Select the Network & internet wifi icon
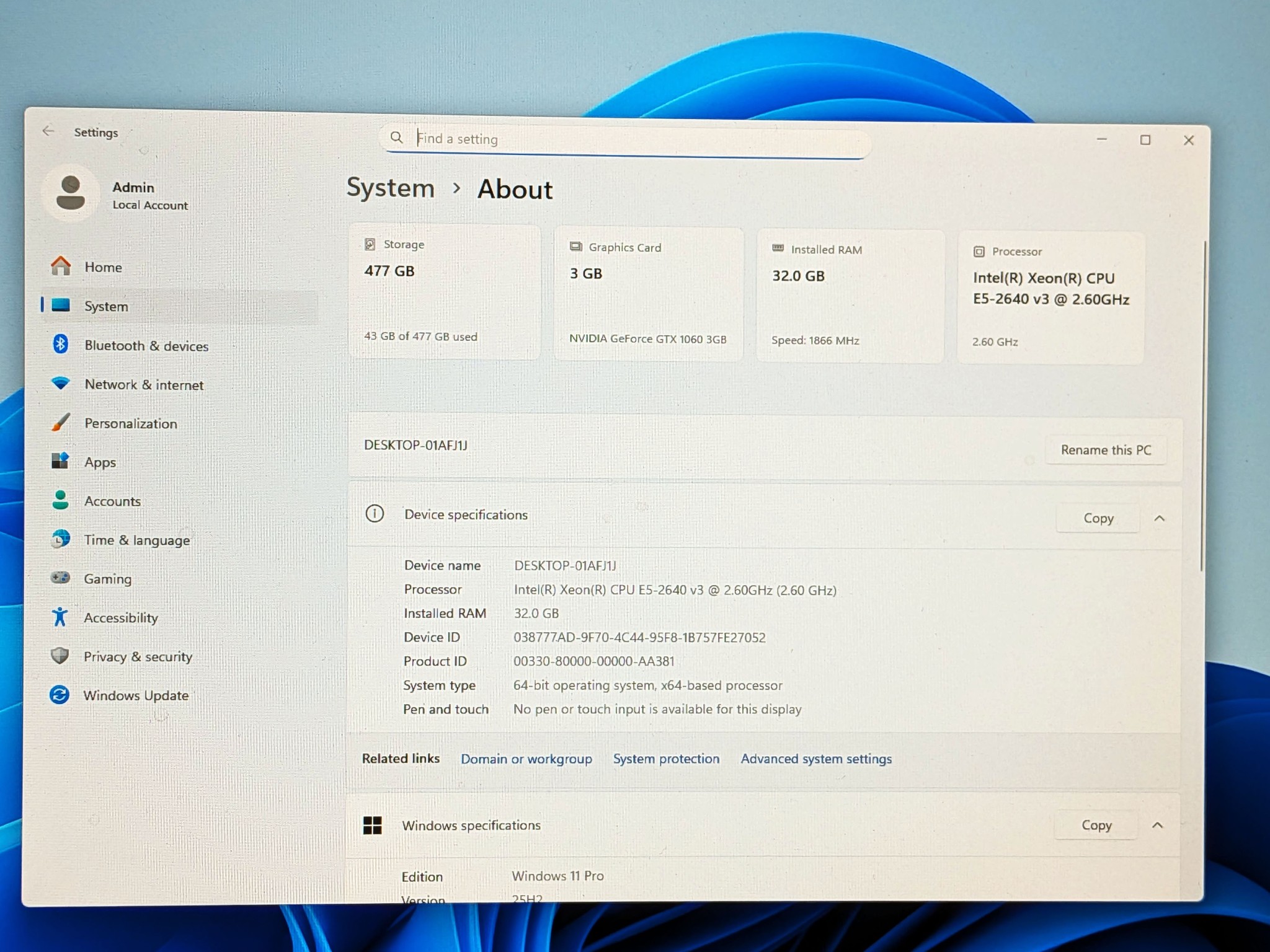 coord(60,383)
